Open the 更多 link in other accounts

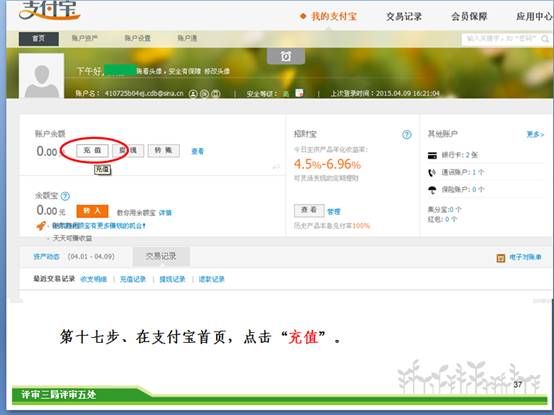pos(535,134)
